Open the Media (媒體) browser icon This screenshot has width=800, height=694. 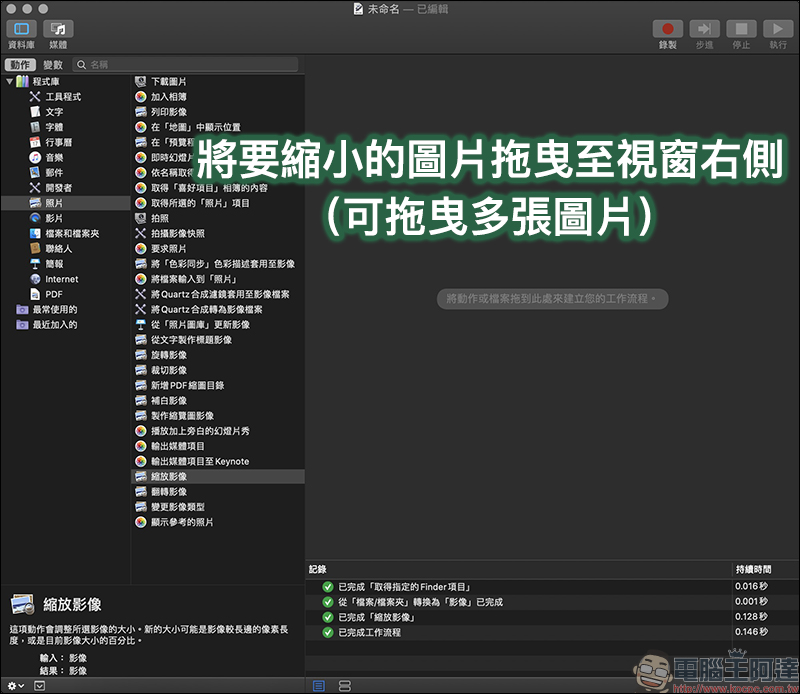coord(58,29)
